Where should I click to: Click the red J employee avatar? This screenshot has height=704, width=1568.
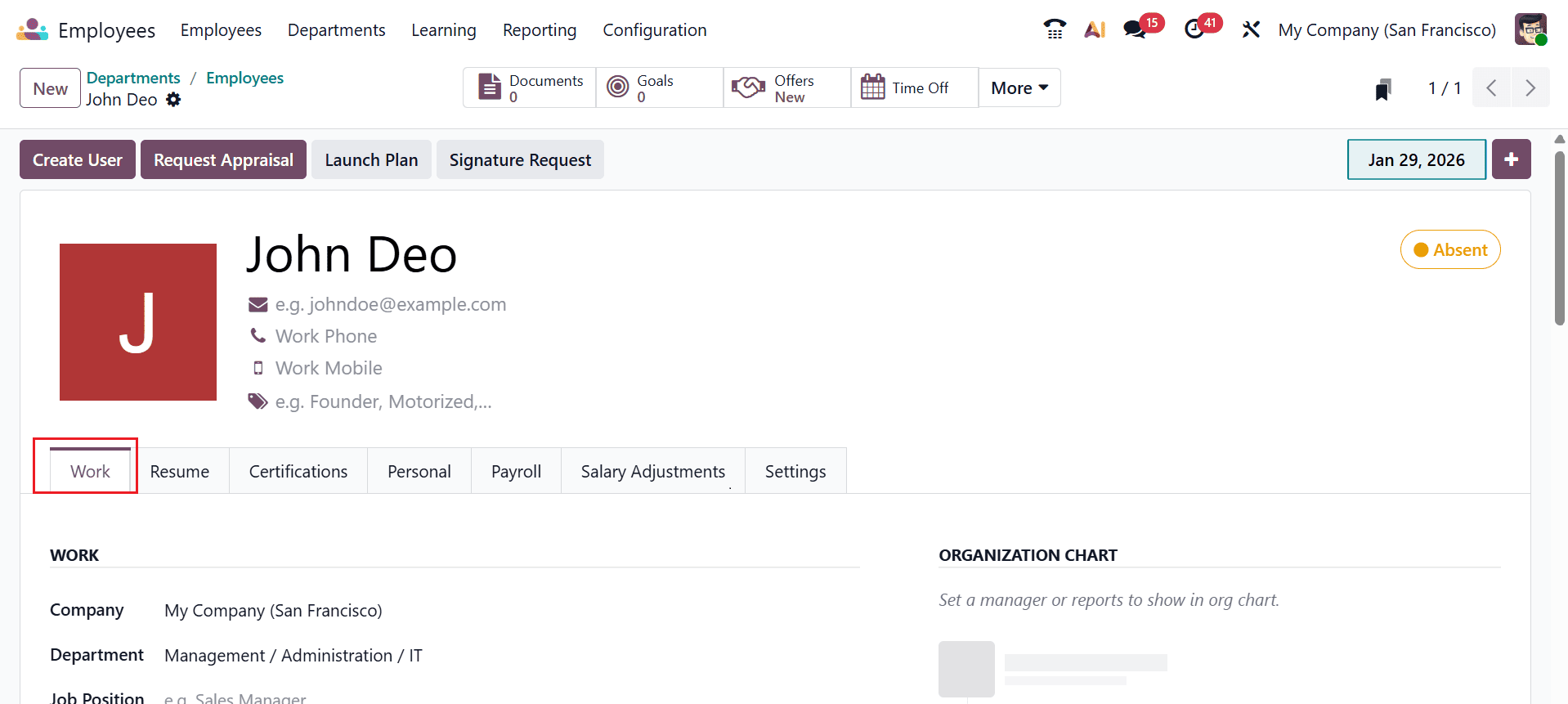(138, 322)
